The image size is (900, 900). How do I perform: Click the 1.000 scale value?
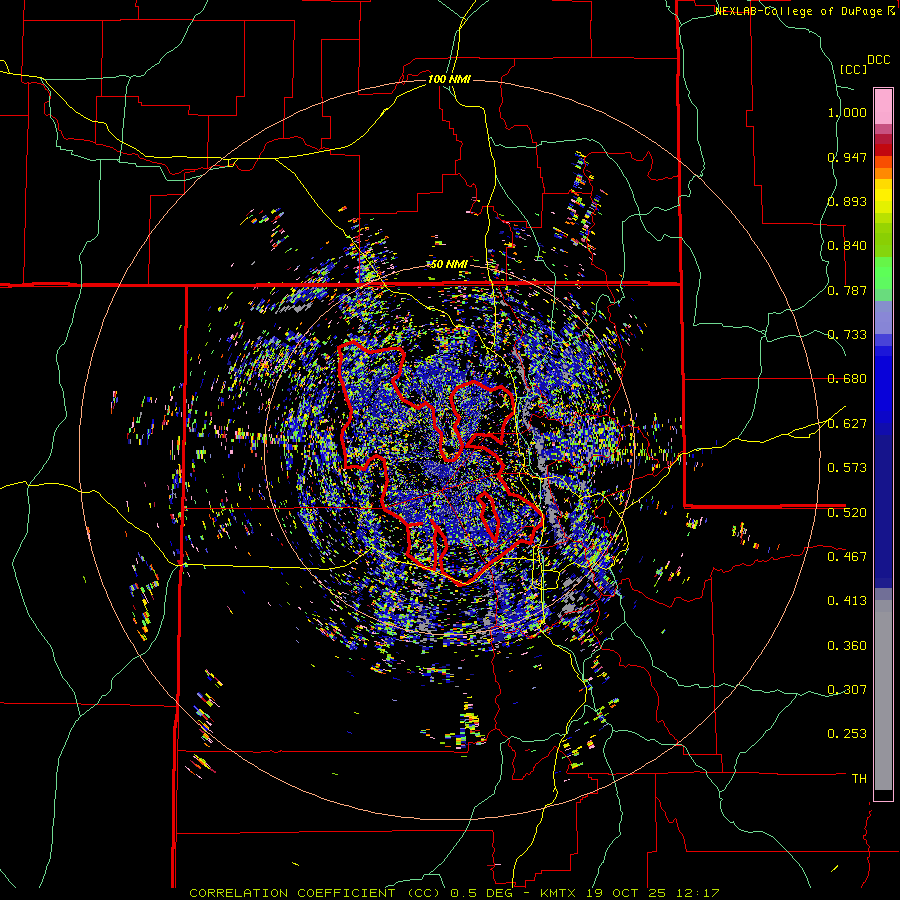[847, 112]
